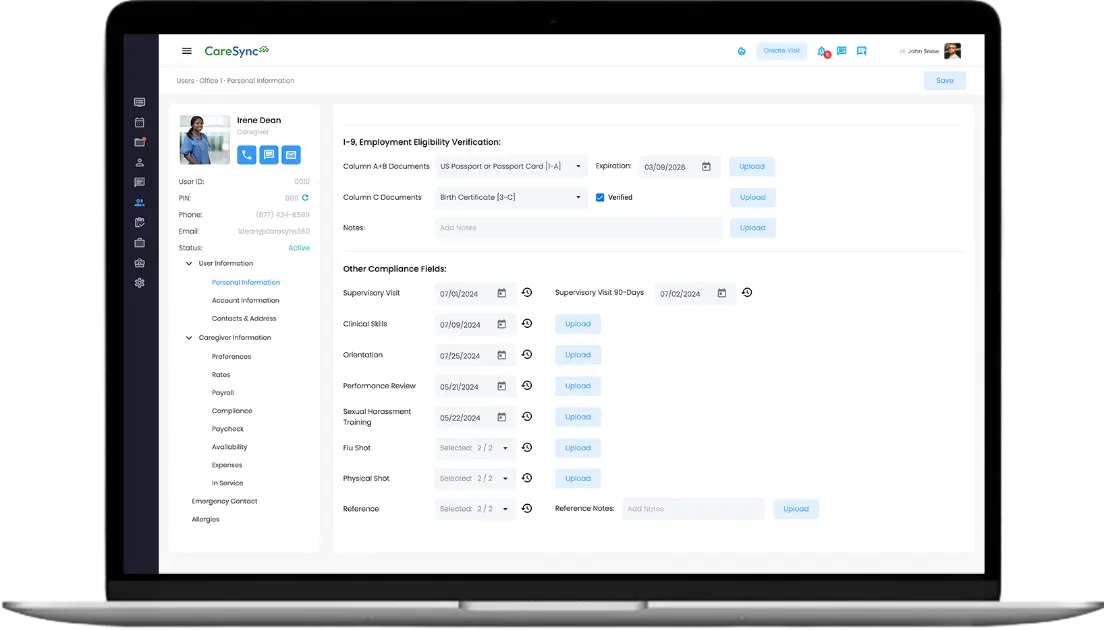The width and height of the screenshot is (1104, 630).
Task: Collapse the Caregiver Information section
Action: click(189, 338)
